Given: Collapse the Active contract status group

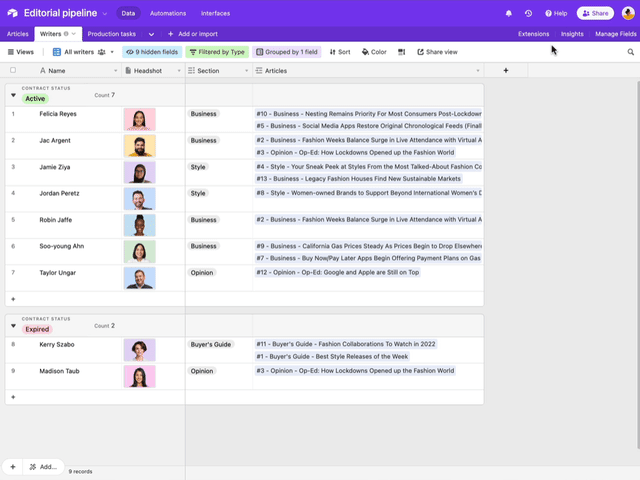Looking at the screenshot, I should (x=13, y=95).
